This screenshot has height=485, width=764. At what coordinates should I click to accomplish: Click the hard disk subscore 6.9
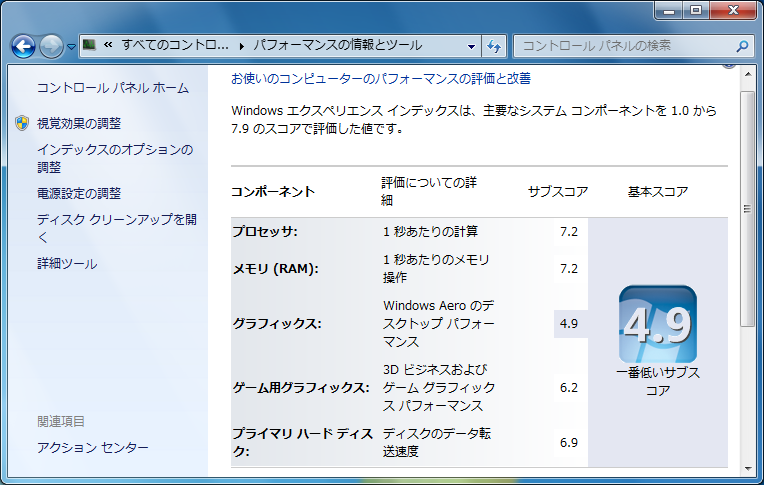[569, 443]
